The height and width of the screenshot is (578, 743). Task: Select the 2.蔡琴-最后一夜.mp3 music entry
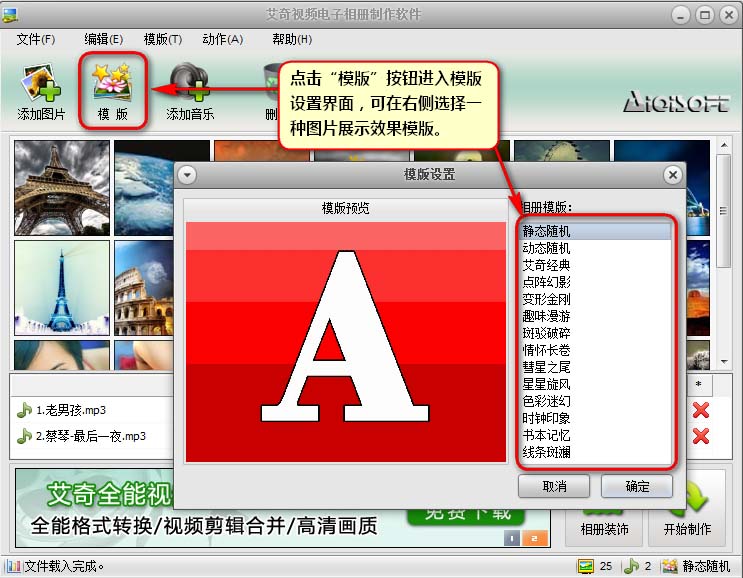tap(91, 436)
